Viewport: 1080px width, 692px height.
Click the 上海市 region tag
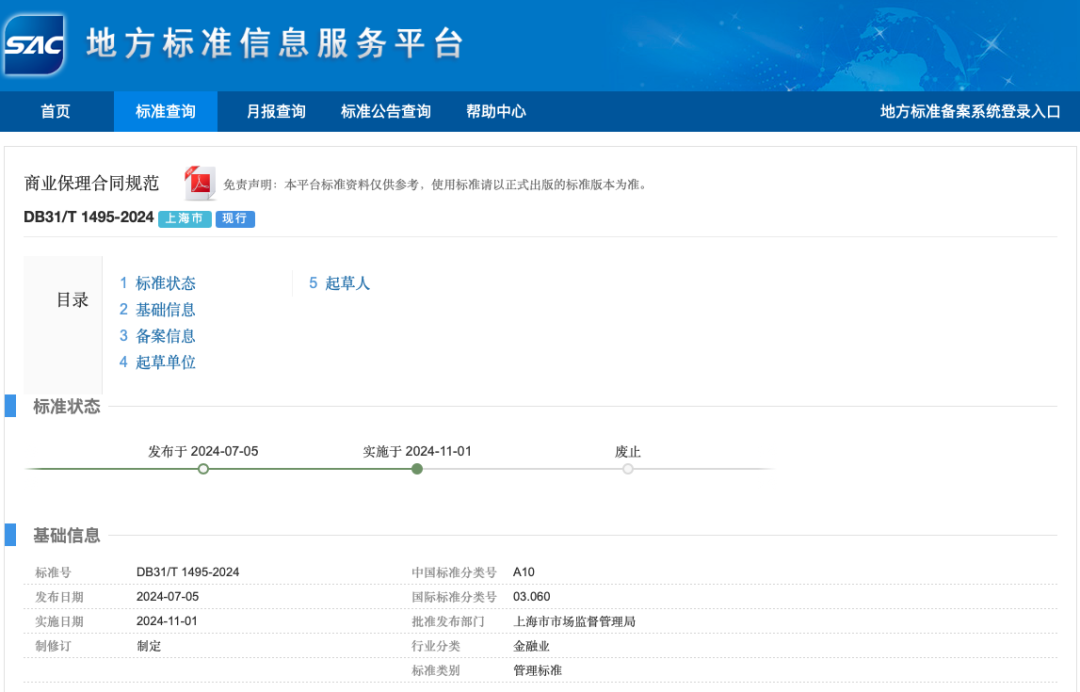tap(184, 219)
